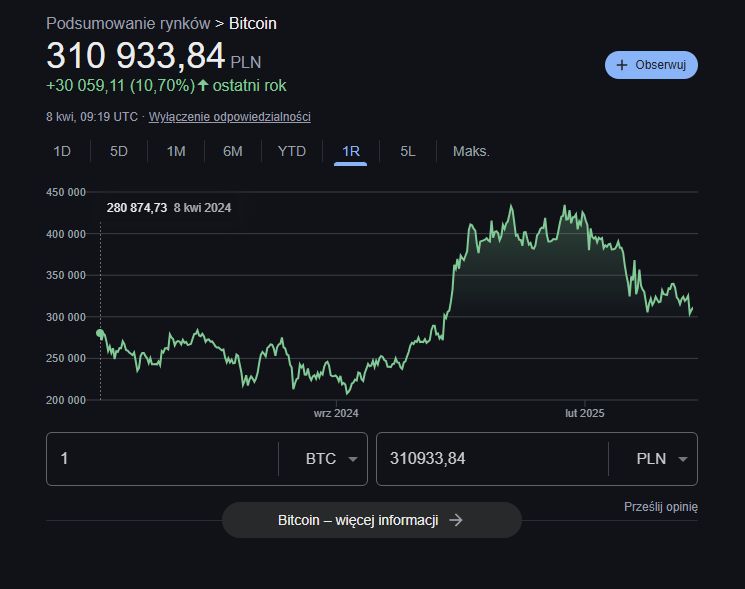Screen dimensions: 745x589
Task: Click the plus icon on Obserwuj button
Action: pyautogui.click(x=621, y=65)
